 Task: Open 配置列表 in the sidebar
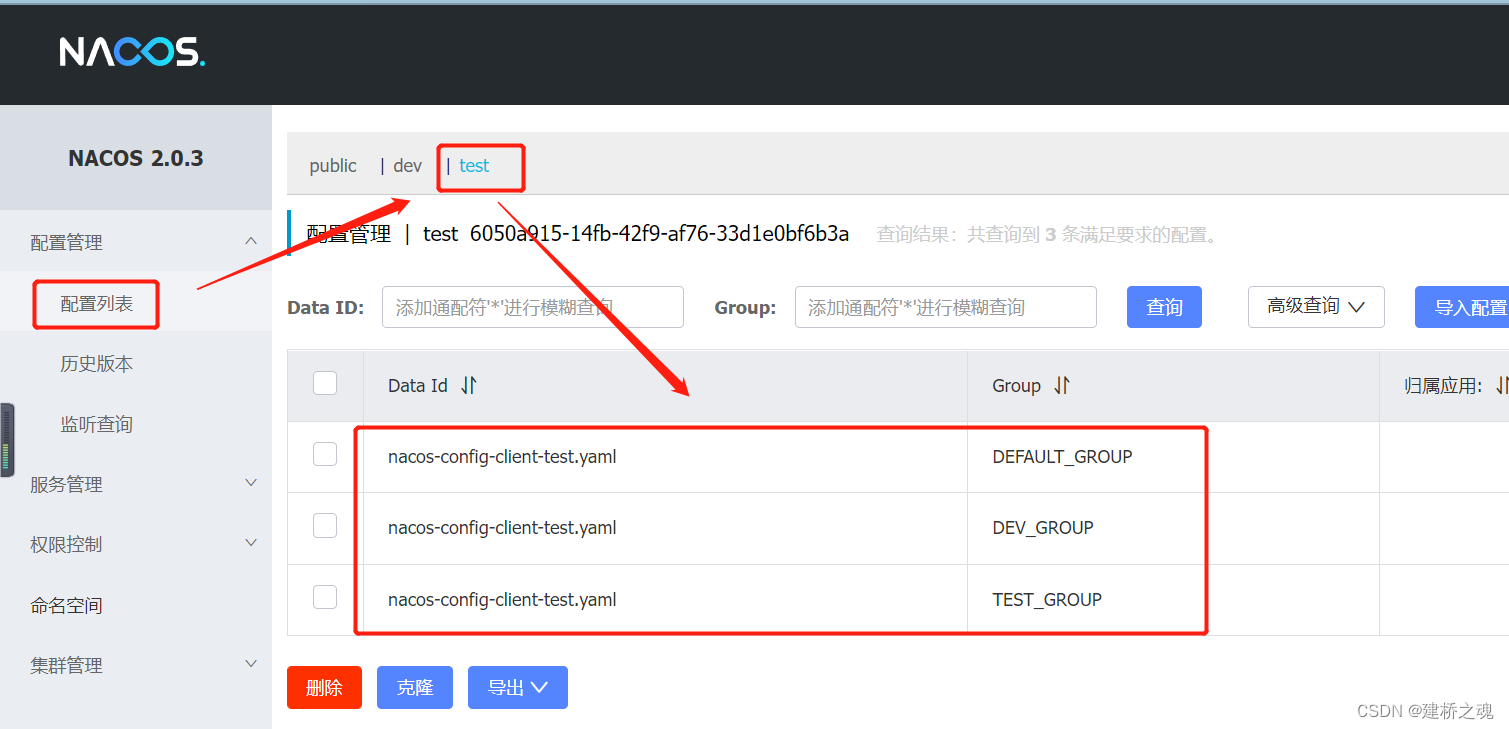coord(96,304)
